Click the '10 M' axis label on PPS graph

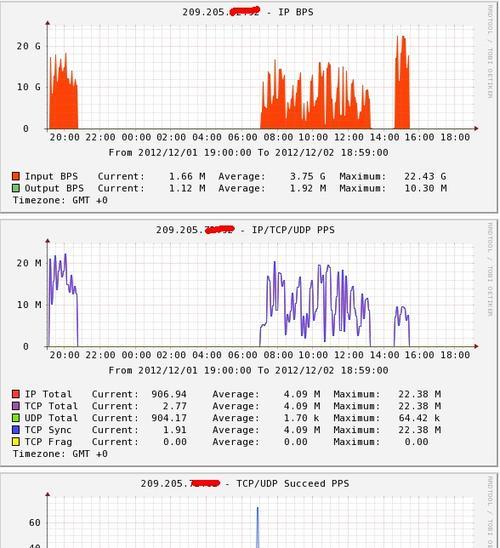29,305
